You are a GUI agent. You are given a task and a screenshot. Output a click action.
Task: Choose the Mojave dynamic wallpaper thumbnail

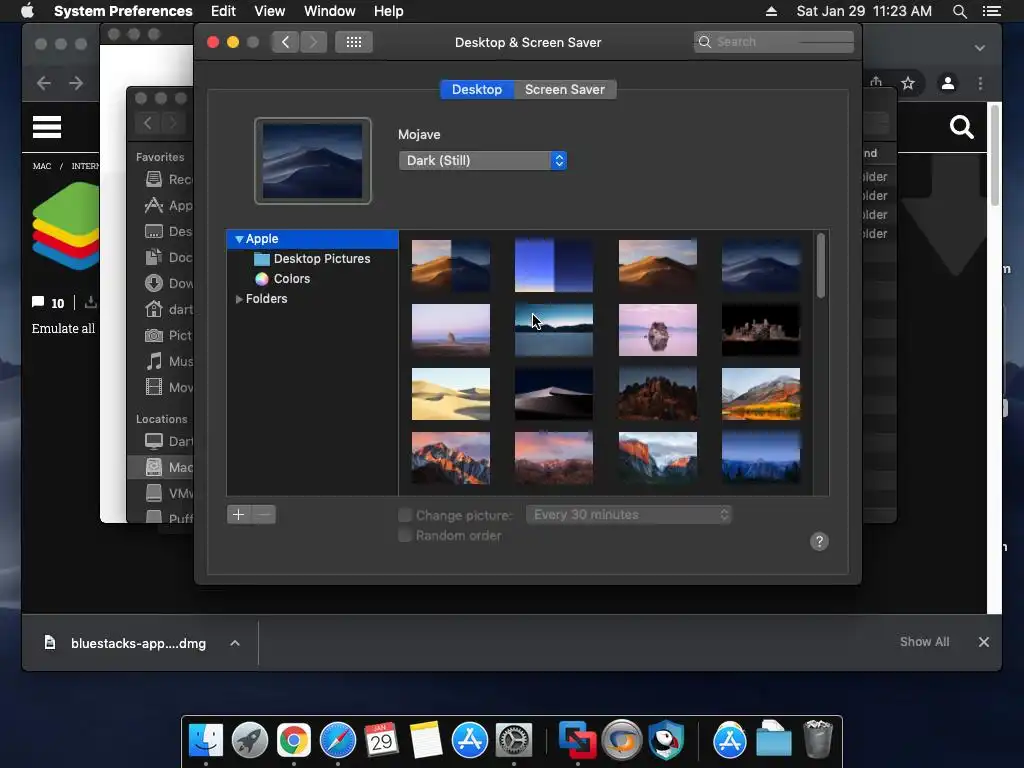coord(451,265)
